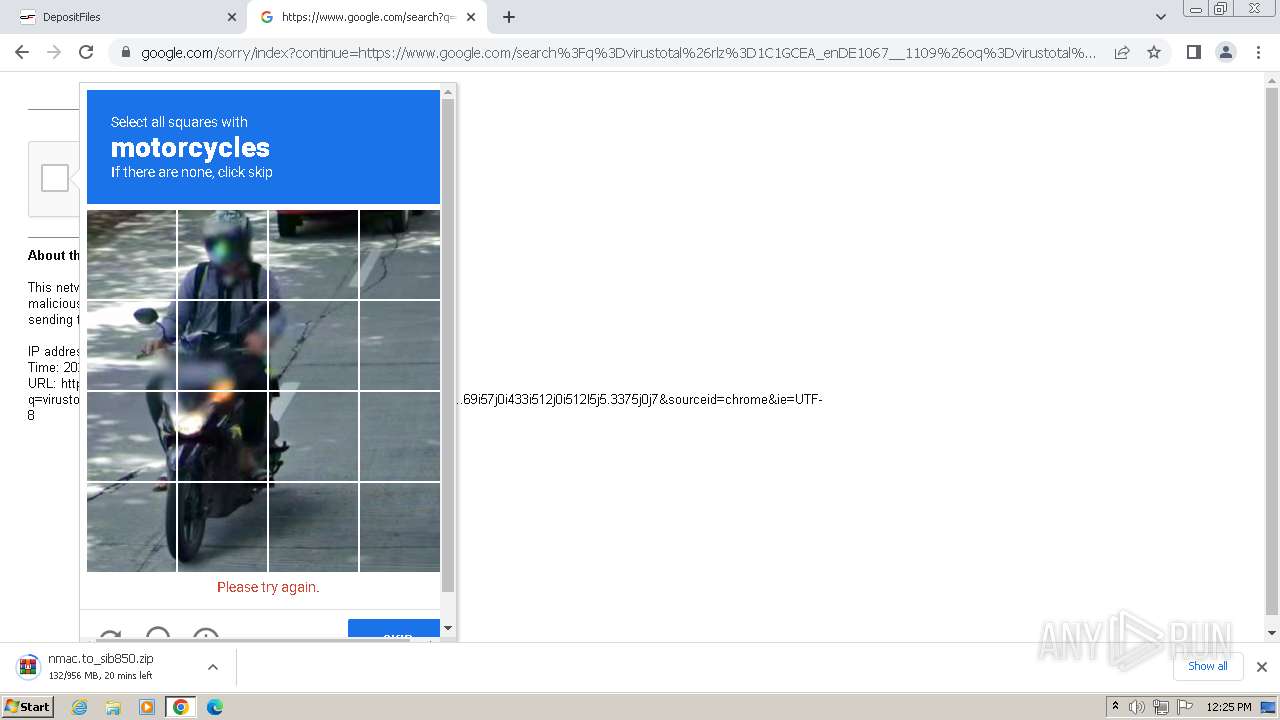Viewport: 1280px width, 720px height.
Task: Share this page from address bar
Action: 1122,52
